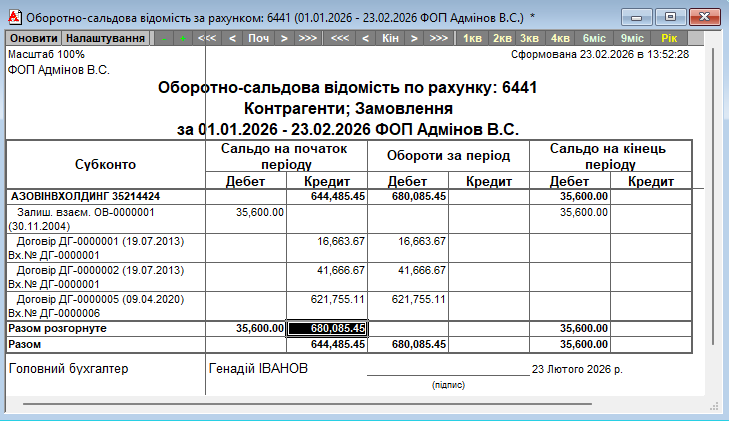Click the application icon in title bar
The width and height of the screenshot is (729, 421).
[x=13, y=17]
